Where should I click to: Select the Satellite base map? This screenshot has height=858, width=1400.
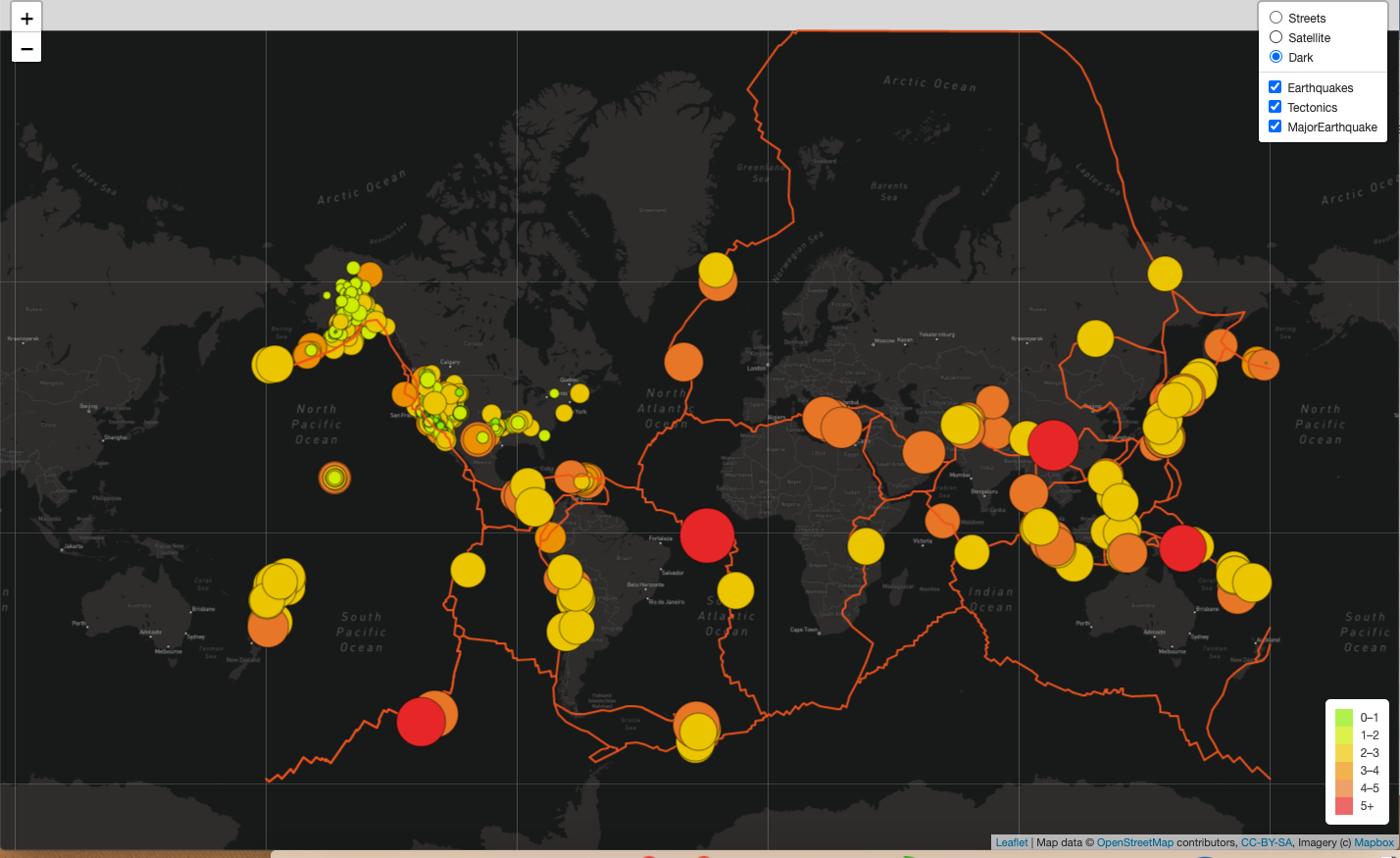tap(1275, 37)
